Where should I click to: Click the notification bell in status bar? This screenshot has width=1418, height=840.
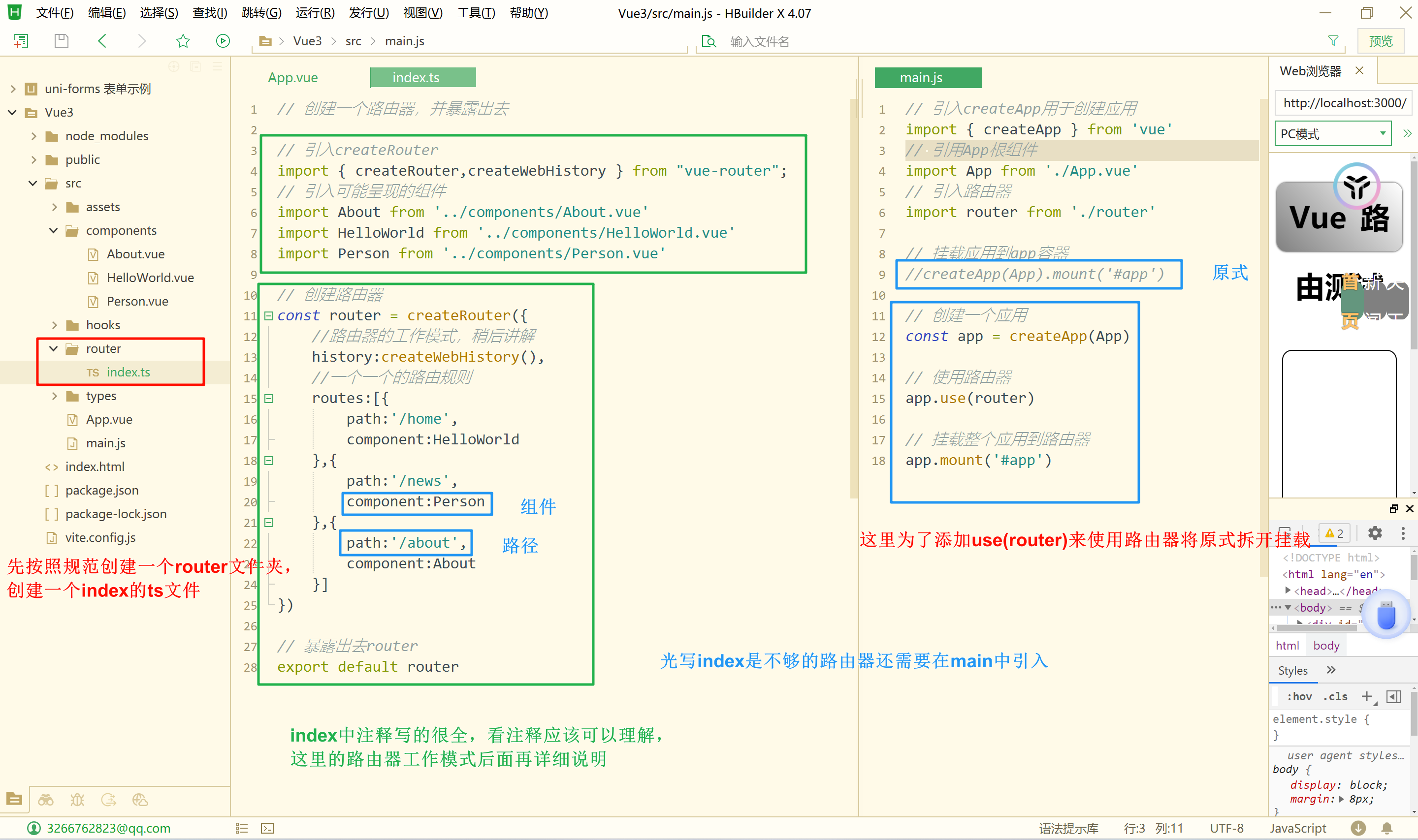click(1387, 828)
